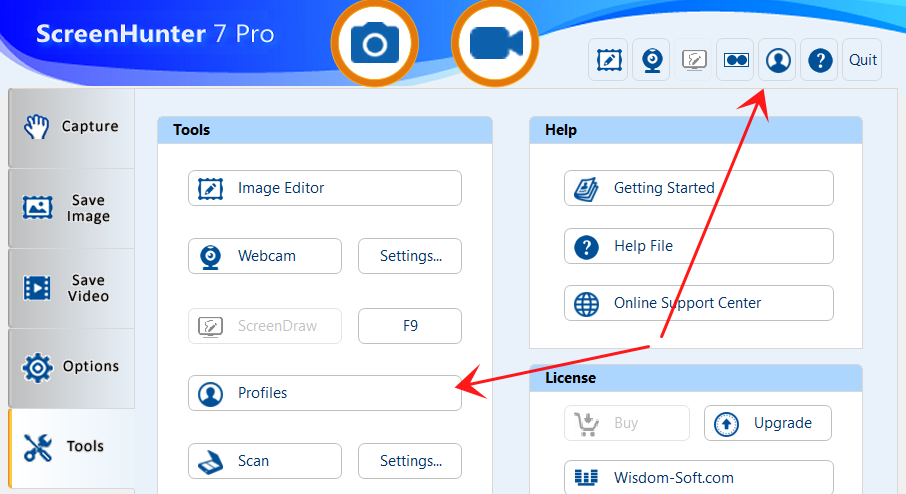This screenshot has width=906, height=494.
Task: Click the dual-screen icon in top toolbar
Action: 736,60
